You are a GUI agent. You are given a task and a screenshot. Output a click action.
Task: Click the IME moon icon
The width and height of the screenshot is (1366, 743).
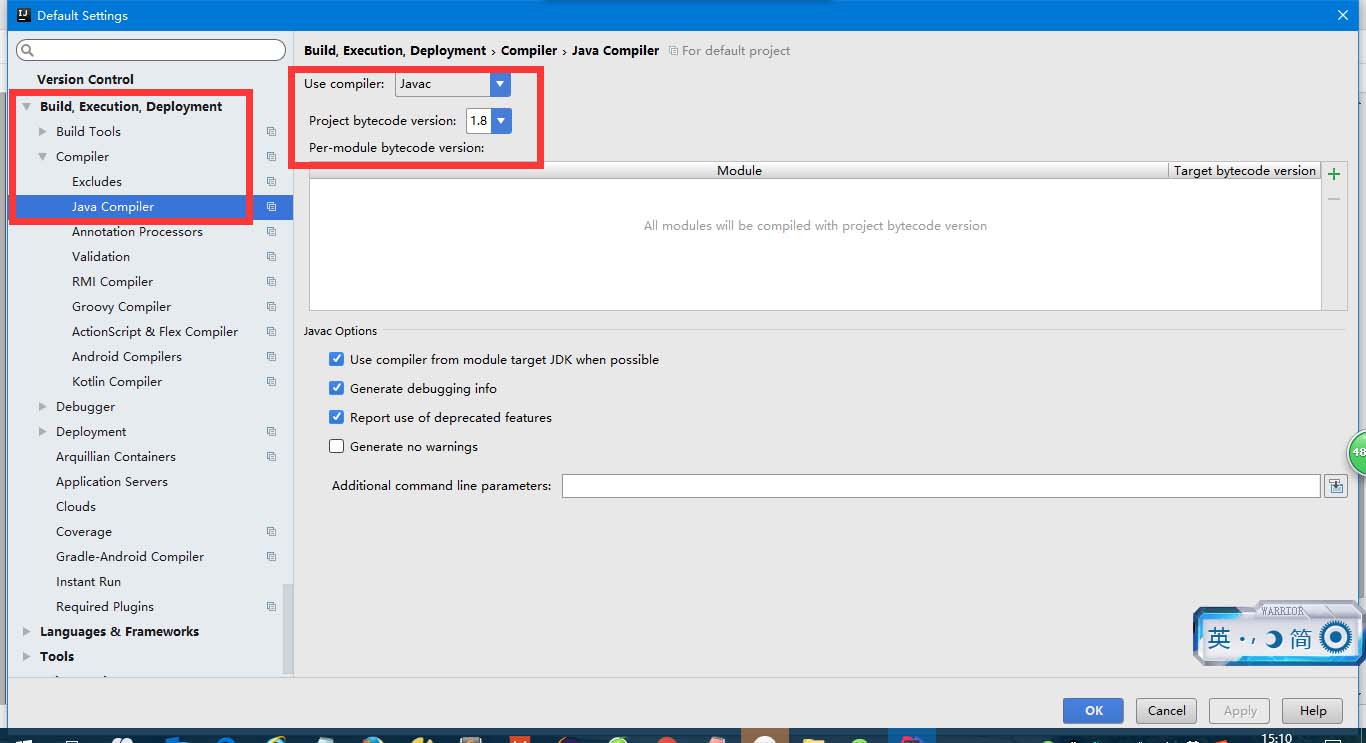[1273, 639]
